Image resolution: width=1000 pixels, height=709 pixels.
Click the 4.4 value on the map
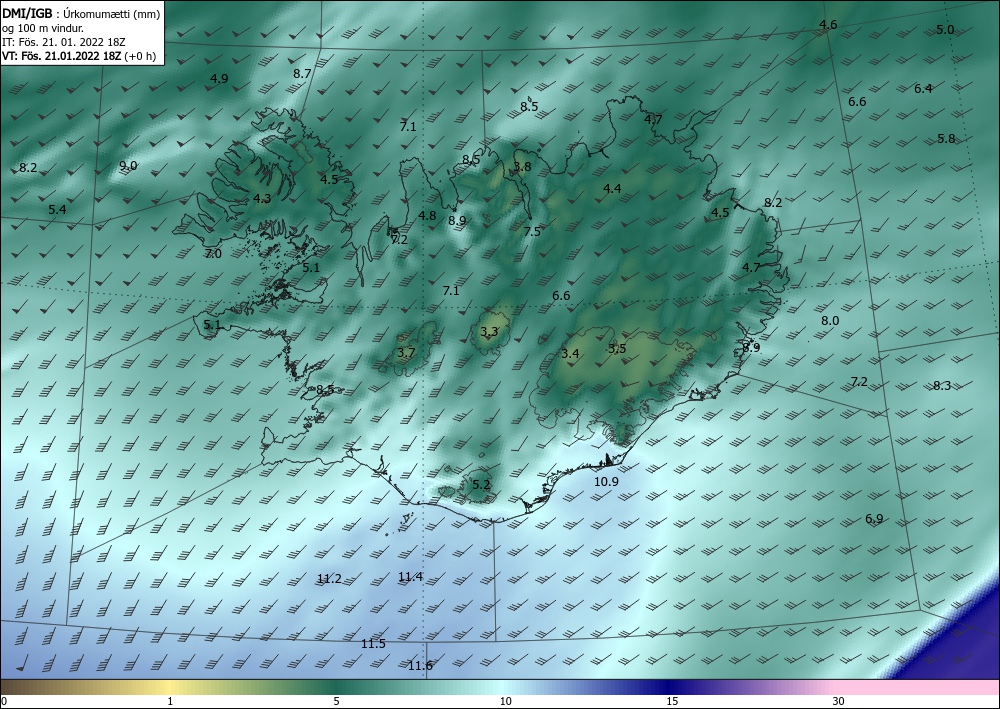pyautogui.click(x=612, y=188)
